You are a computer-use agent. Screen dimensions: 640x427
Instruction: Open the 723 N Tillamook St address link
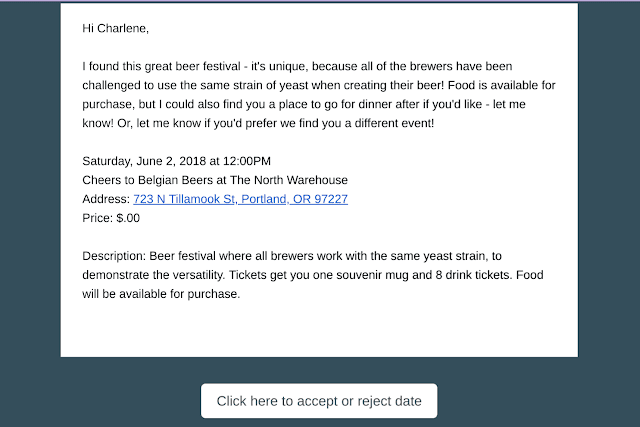pyautogui.click(x=240, y=199)
